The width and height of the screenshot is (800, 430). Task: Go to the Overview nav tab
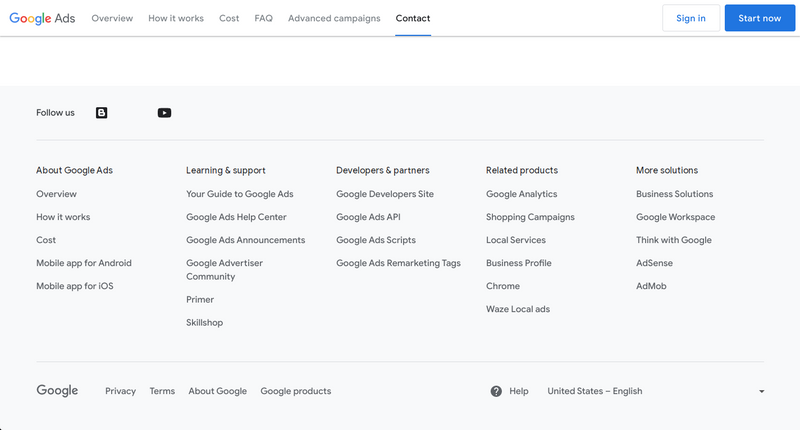coord(112,18)
